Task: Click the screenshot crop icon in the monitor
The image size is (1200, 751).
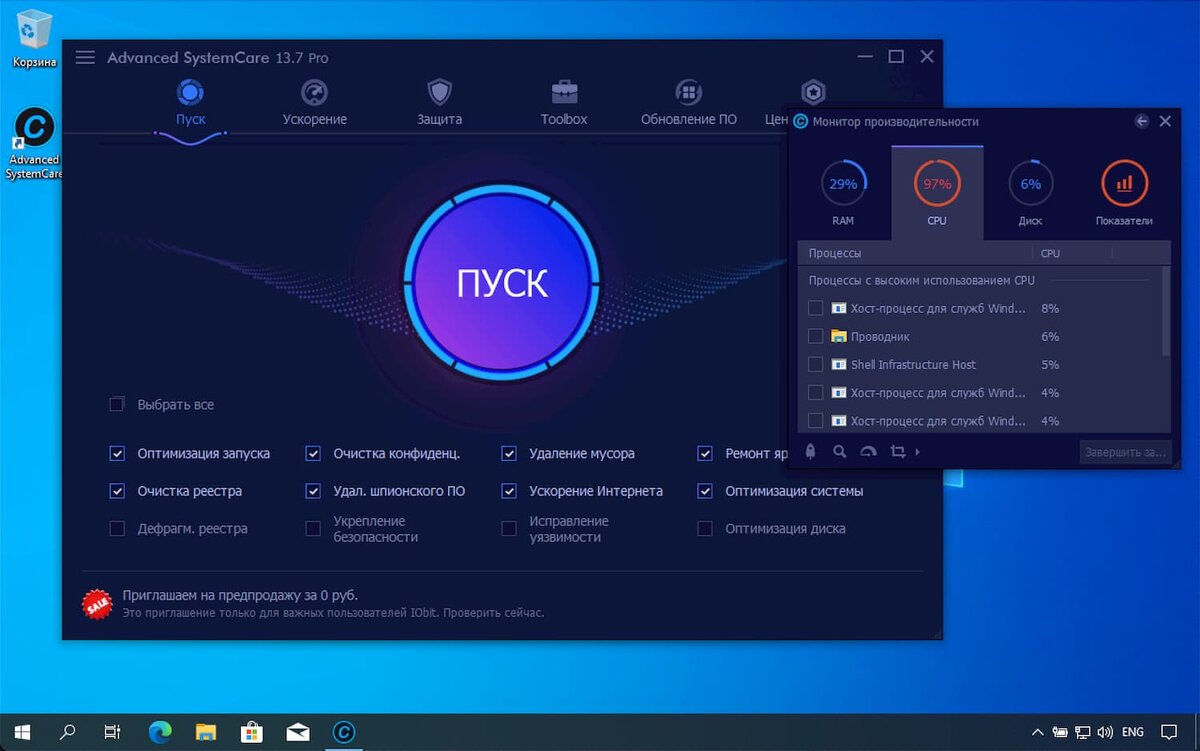Action: point(897,452)
